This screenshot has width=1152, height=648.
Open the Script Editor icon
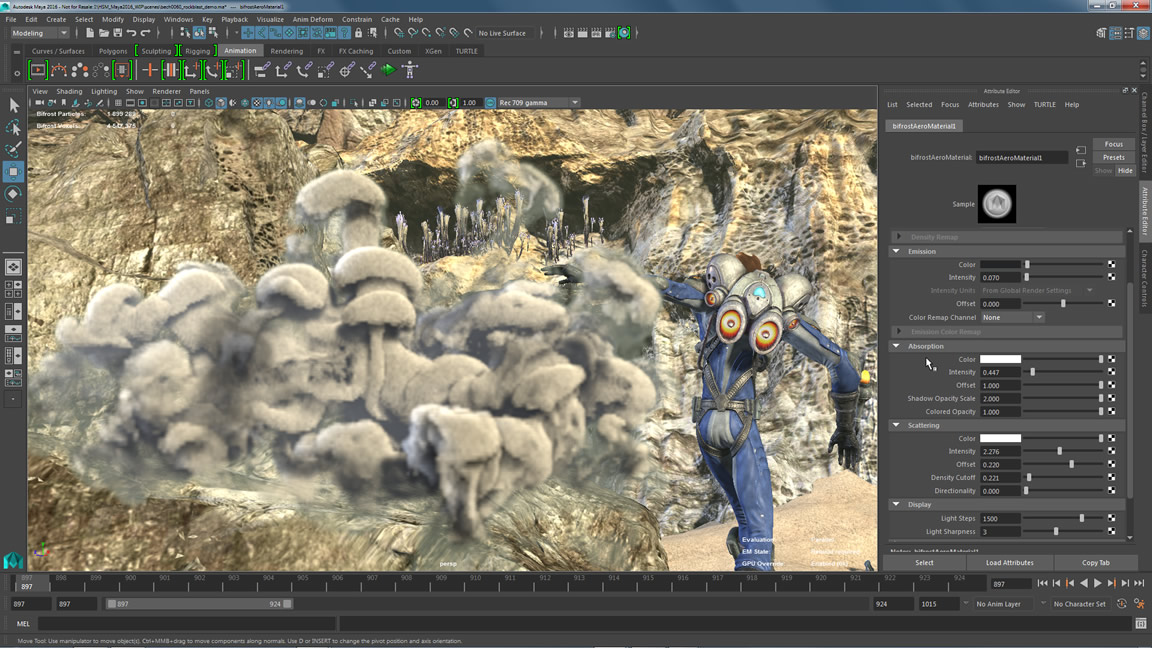[x=1140, y=624]
